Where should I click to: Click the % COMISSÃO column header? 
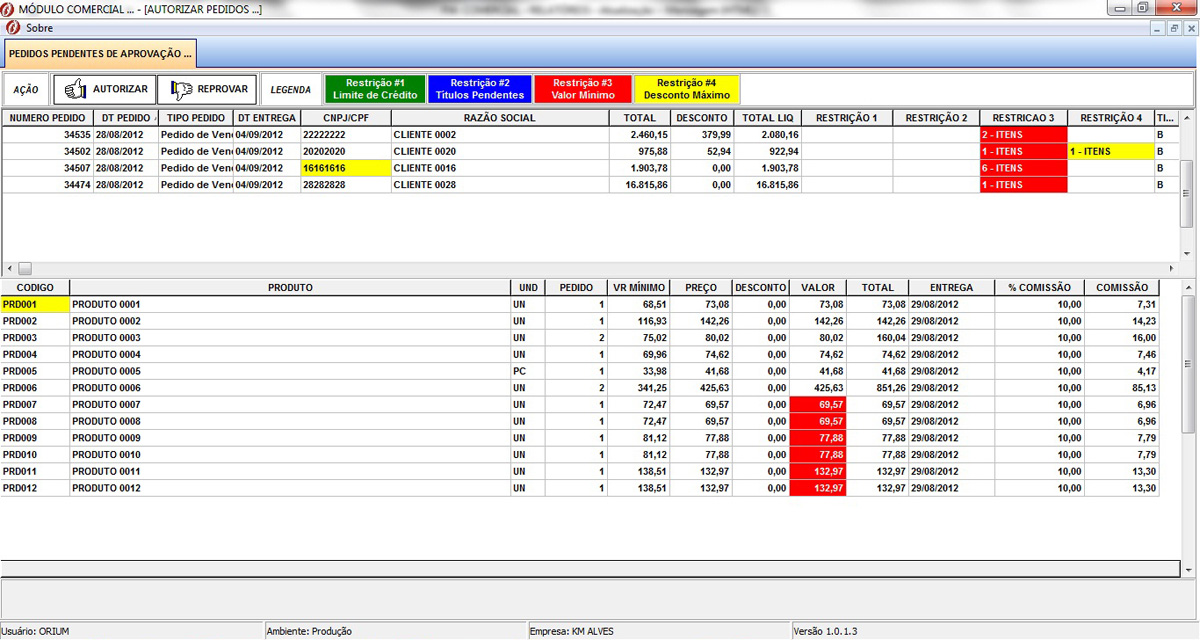click(1039, 287)
